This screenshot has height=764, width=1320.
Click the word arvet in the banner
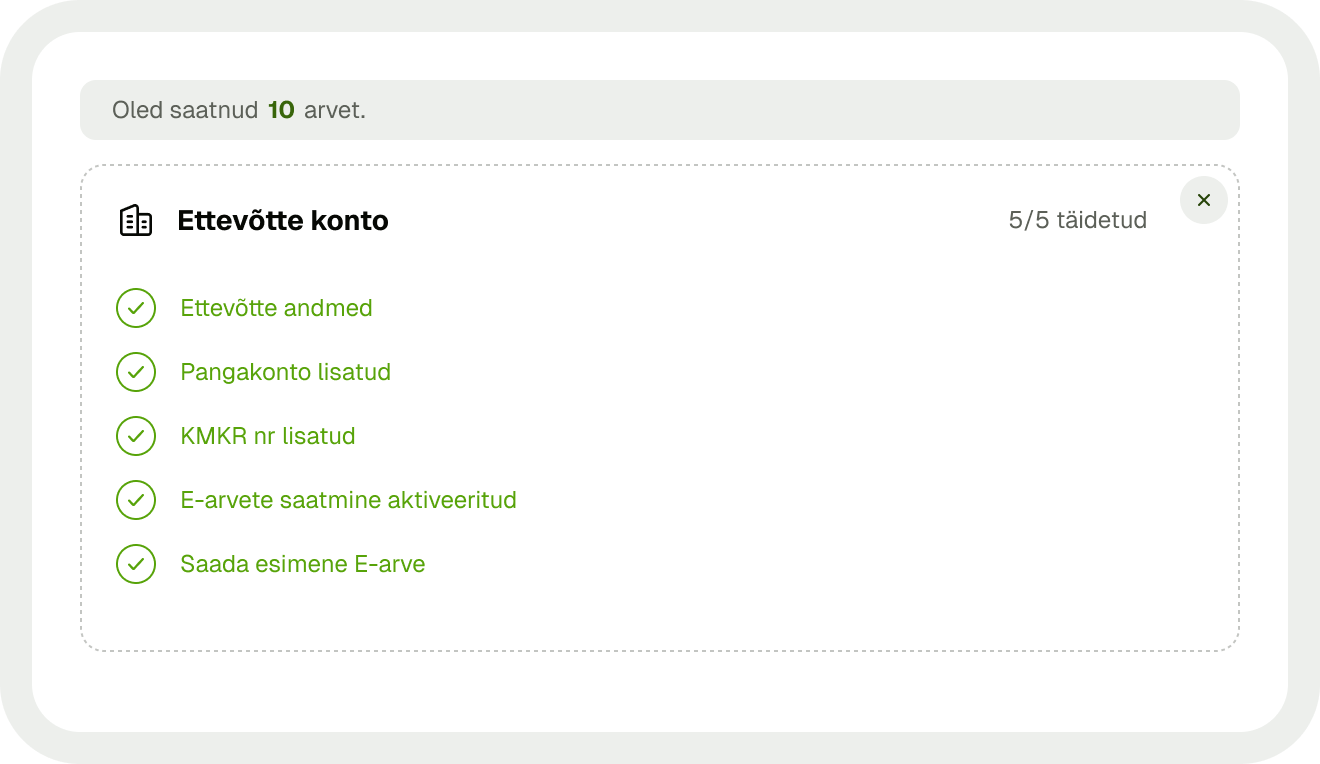[x=335, y=110]
